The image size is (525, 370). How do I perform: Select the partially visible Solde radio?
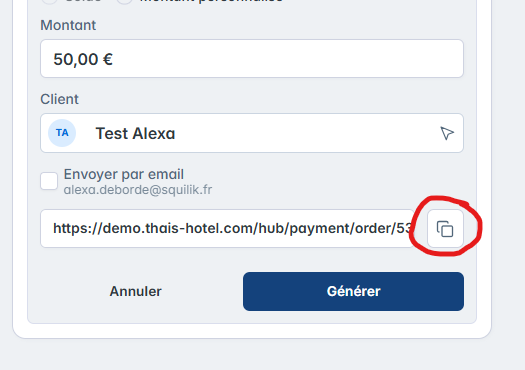click(50, 1)
